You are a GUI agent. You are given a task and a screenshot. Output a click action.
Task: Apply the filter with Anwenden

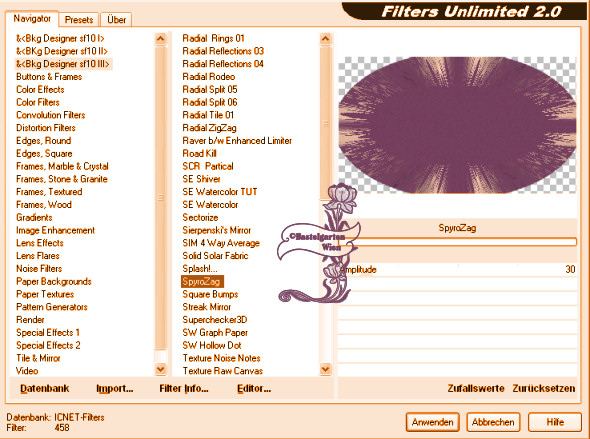(x=432, y=422)
